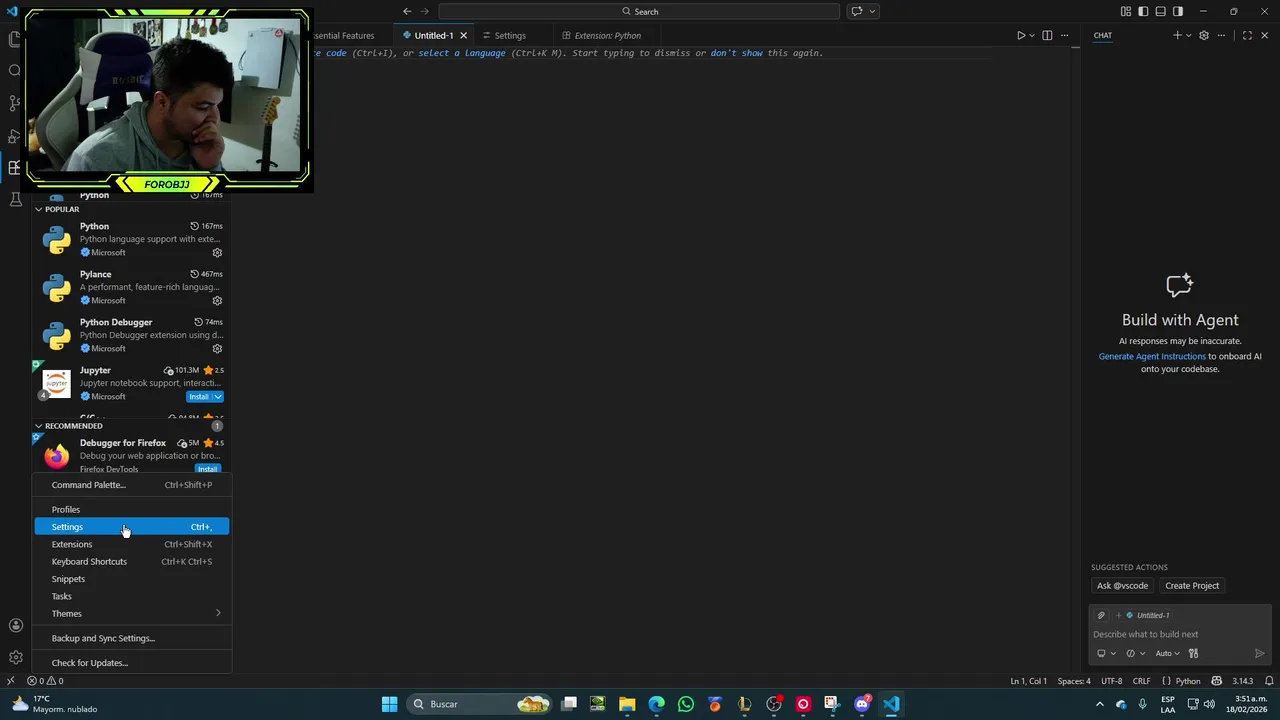This screenshot has height=720, width=1280.
Task: Install Debugger for Firefox extension
Action: pyautogui.click(x=207, y=469)
